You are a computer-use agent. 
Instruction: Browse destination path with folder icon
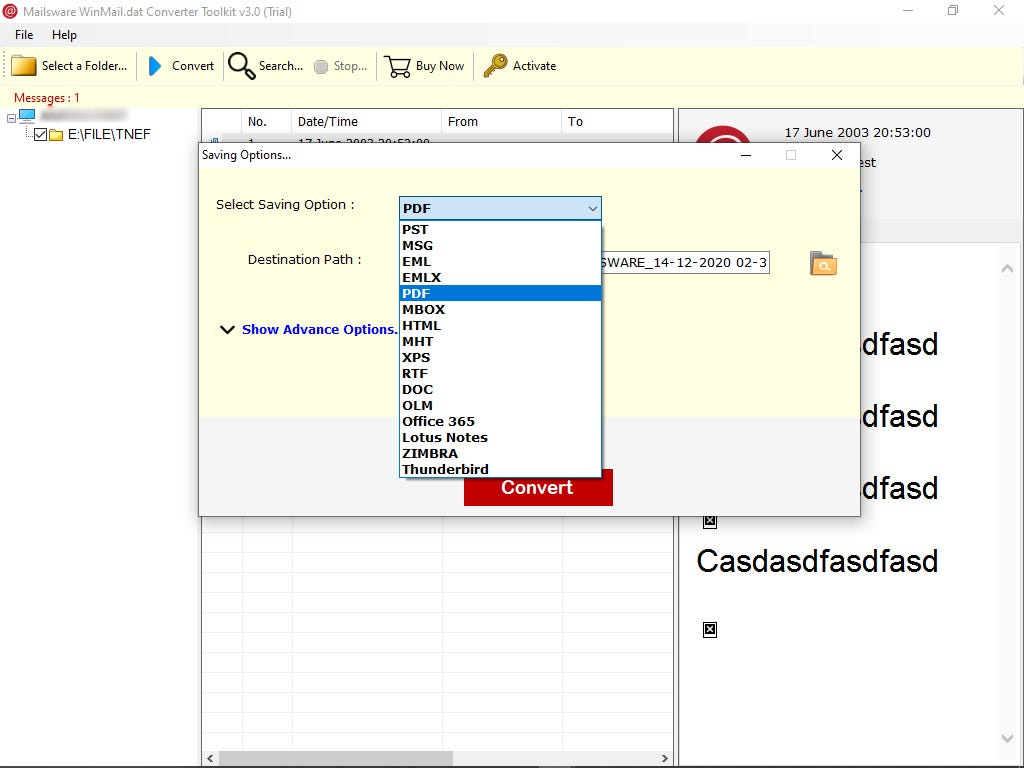(823, 263)
